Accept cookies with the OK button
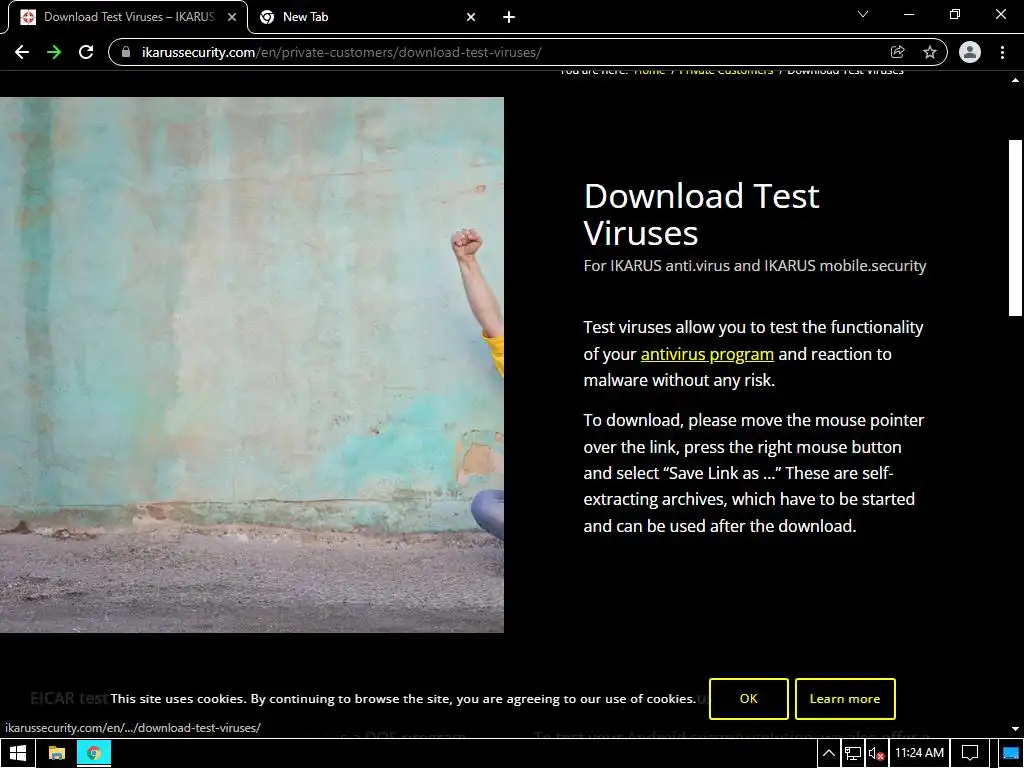 pos(748,699)
